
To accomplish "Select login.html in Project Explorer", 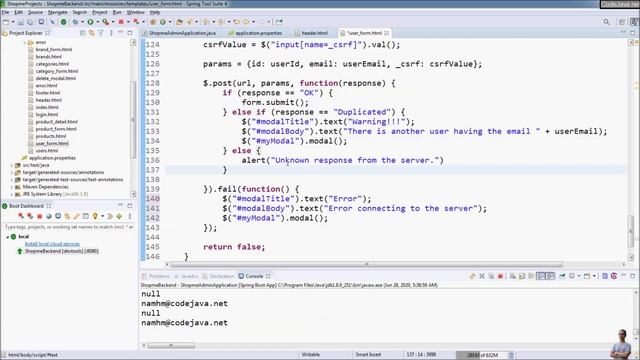I will point(47,114).
